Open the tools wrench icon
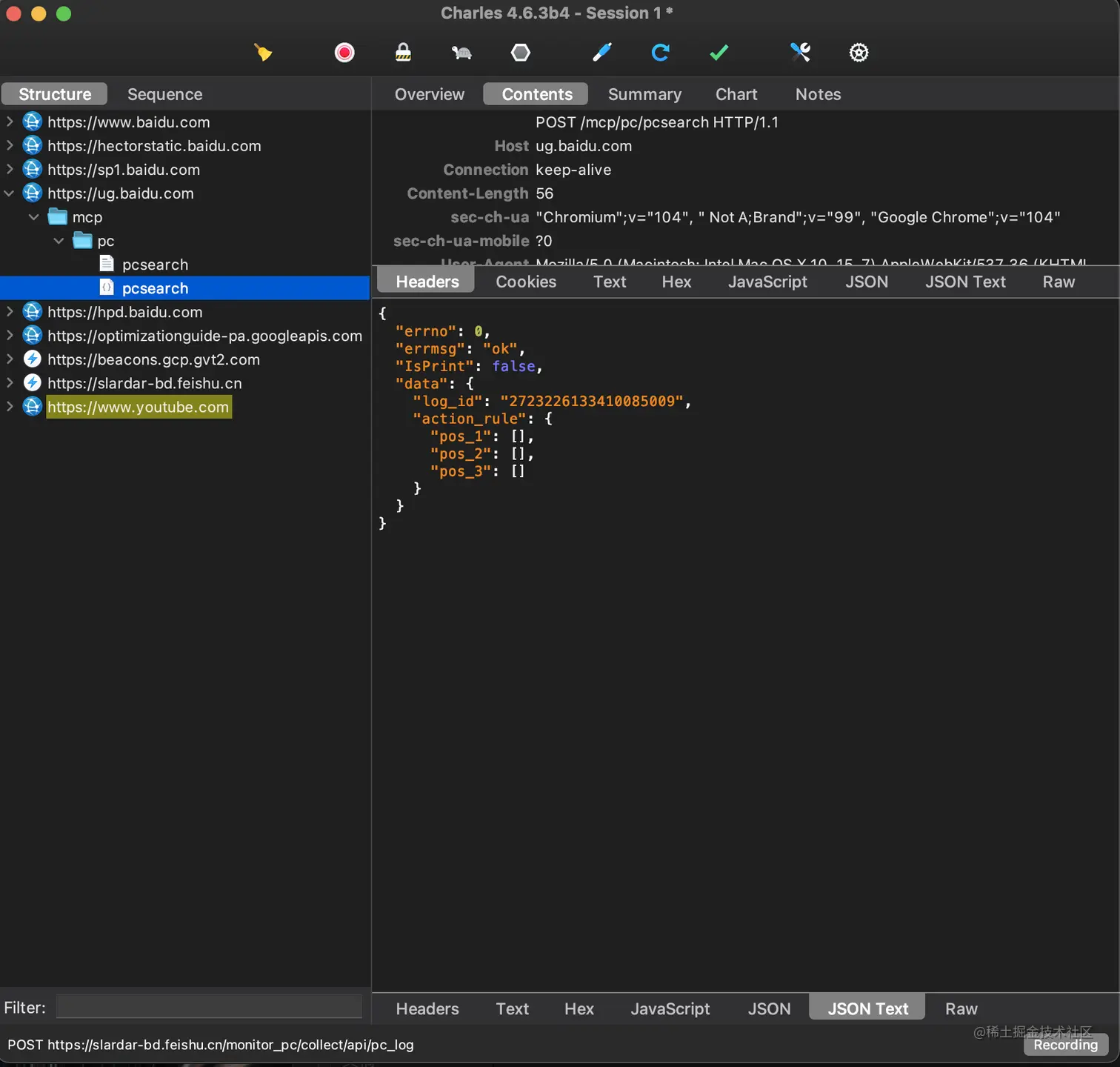The image size is (1120, 1067). pyautogui.click(x=800, y=53)
